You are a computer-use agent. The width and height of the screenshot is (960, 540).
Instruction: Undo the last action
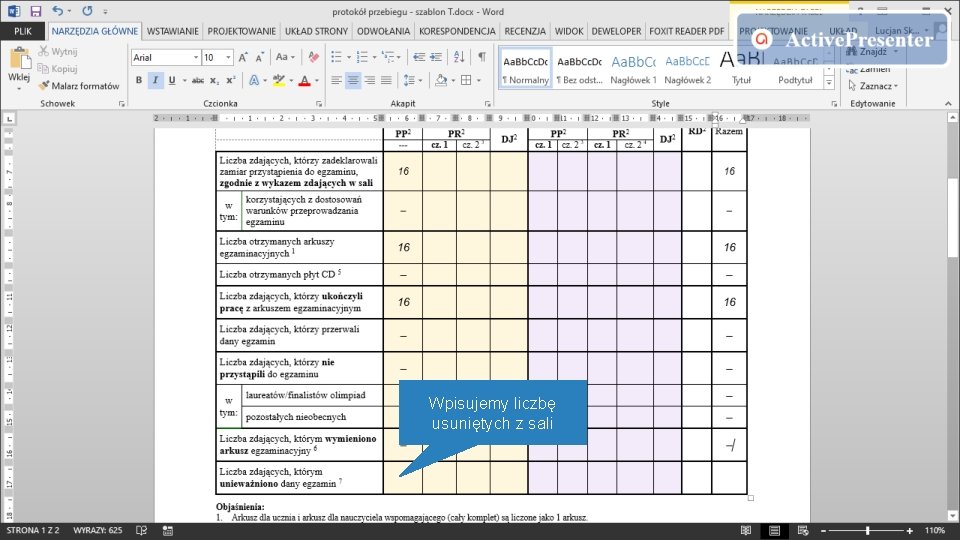click(x=58, y=11)
